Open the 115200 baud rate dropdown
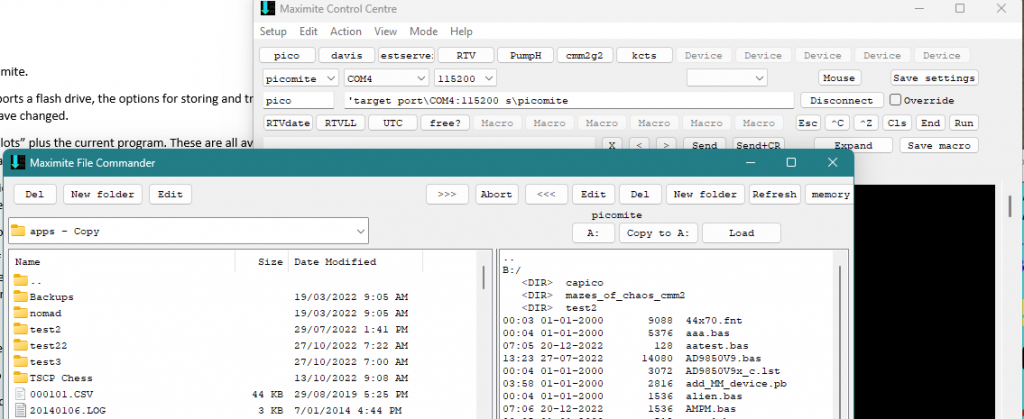The image size is (1024, 419). point(465,78)
